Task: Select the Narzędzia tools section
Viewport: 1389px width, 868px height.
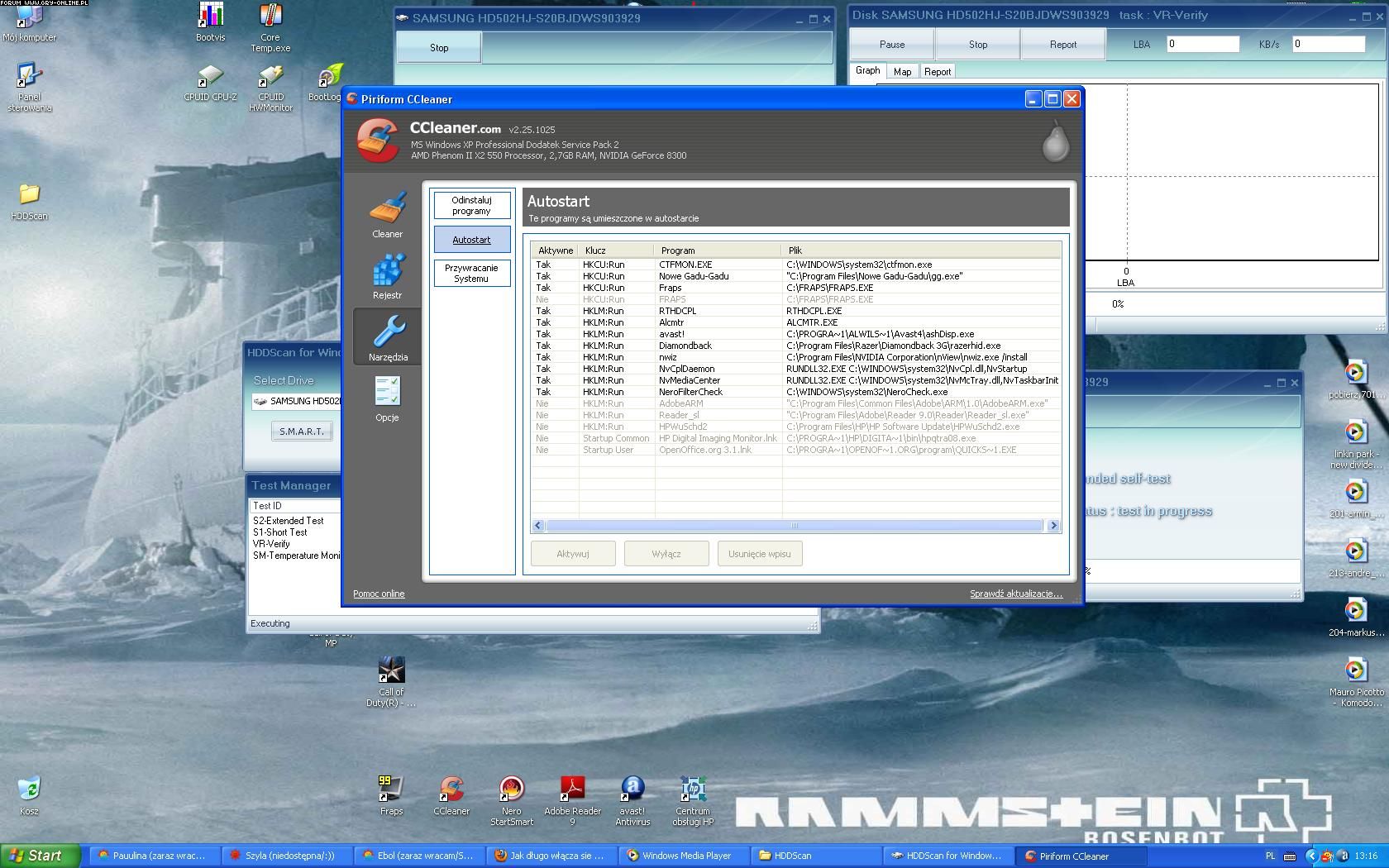Action: tap(387, 337)
